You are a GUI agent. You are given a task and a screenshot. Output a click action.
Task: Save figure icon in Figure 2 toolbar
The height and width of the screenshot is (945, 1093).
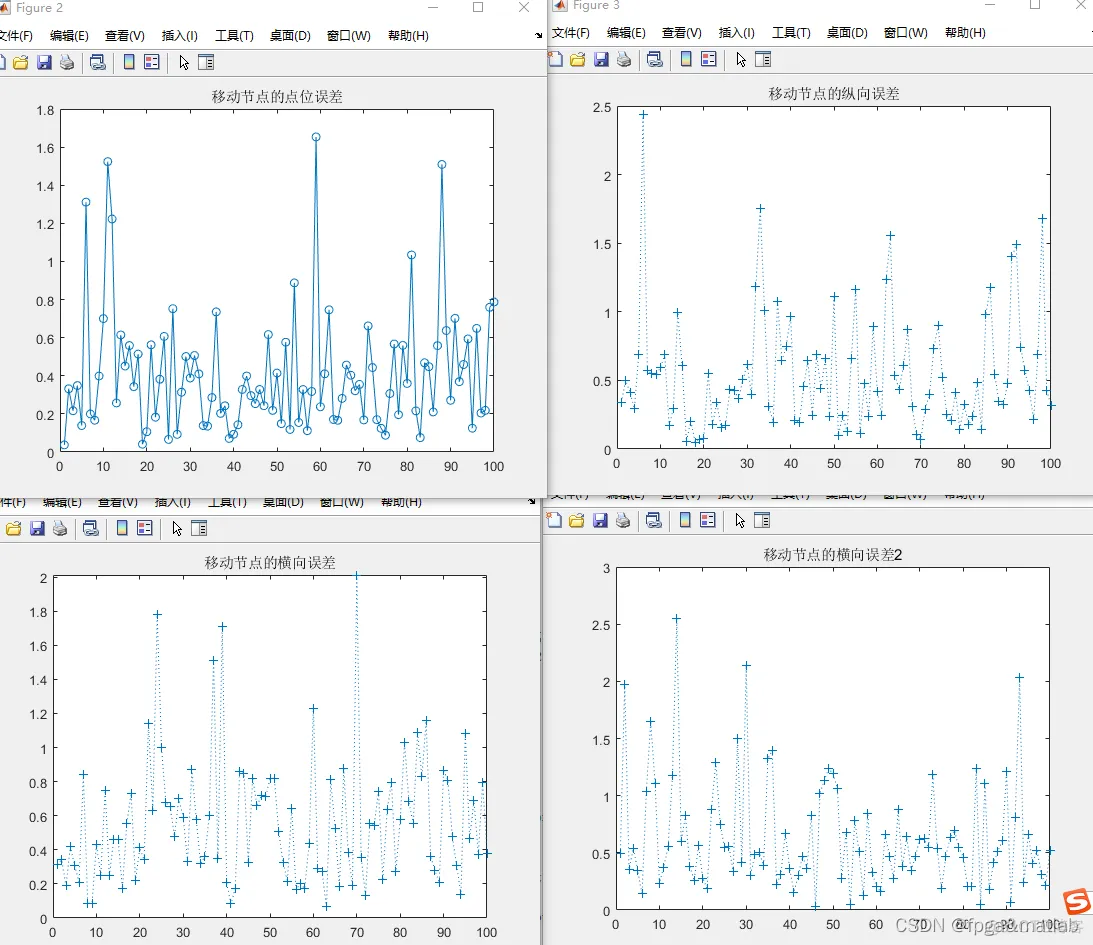coord(44,63)
